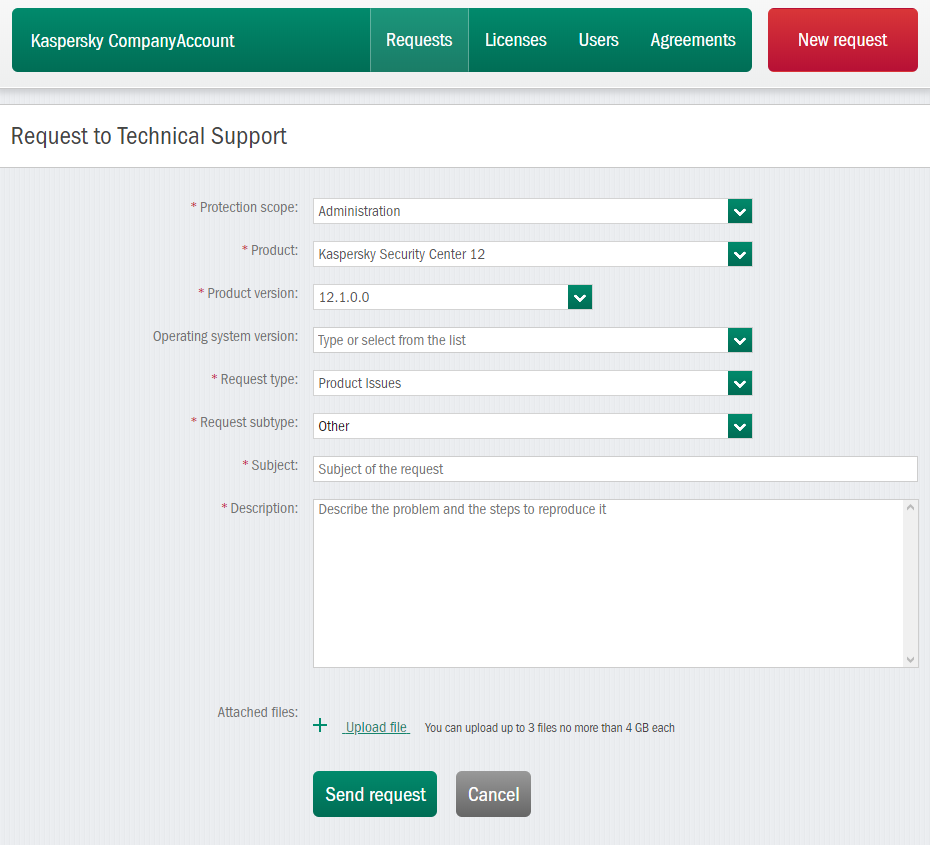
Task: Expand the Request subtype dropdown arrow
Action: pyautogui.click(x=739, y=426)
